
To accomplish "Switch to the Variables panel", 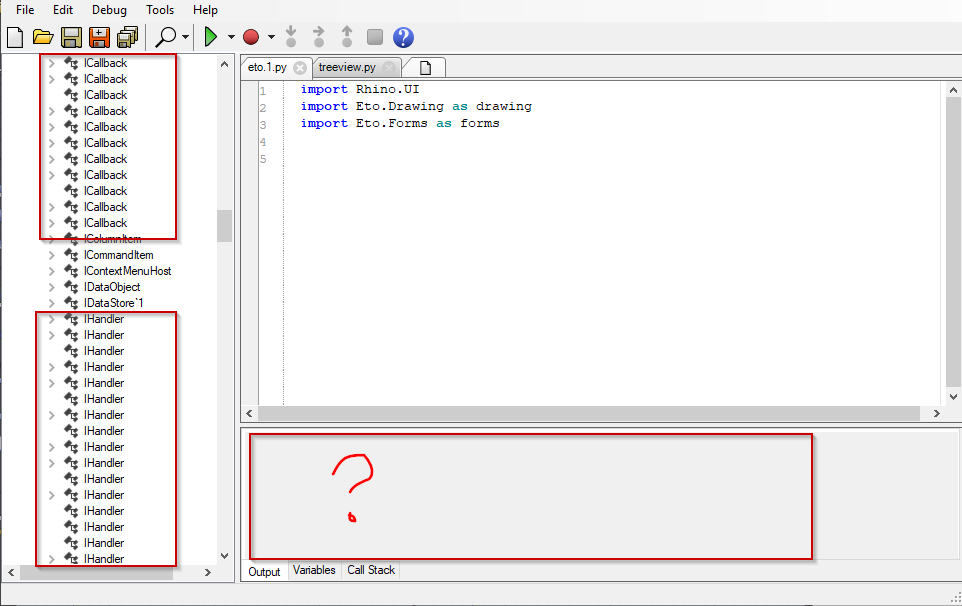I will pos(314,570).
